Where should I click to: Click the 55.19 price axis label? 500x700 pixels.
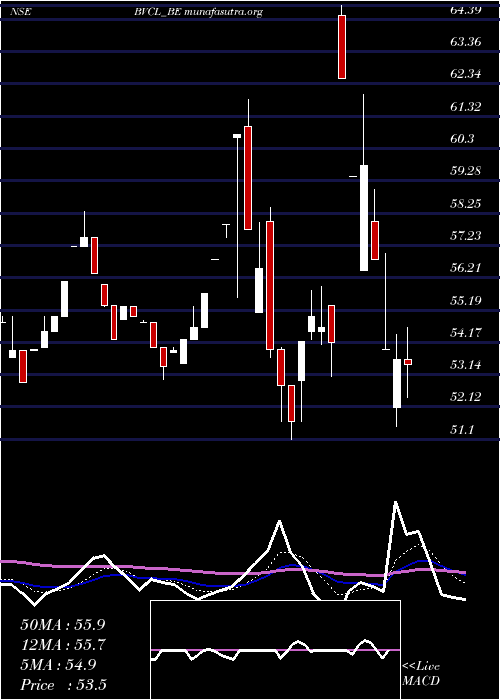[x=466, y=300]
